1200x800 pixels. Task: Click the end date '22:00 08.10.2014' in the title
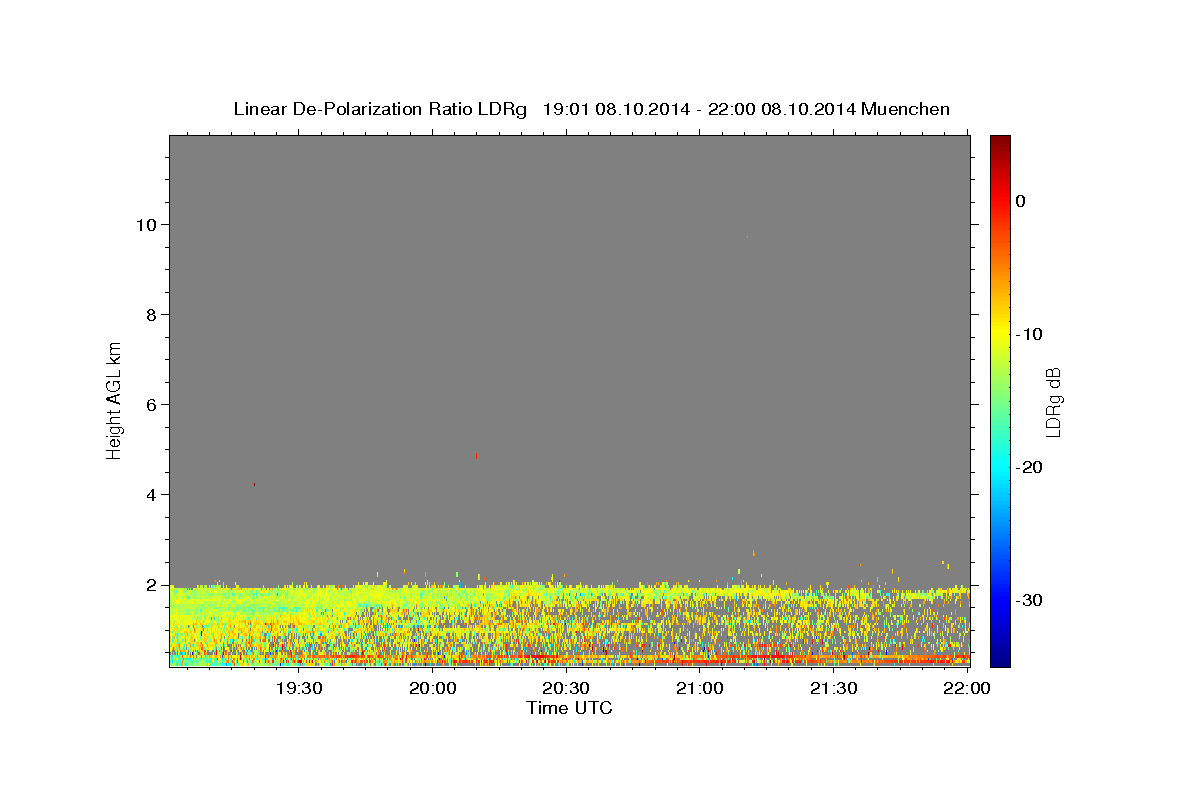point(781,109)
